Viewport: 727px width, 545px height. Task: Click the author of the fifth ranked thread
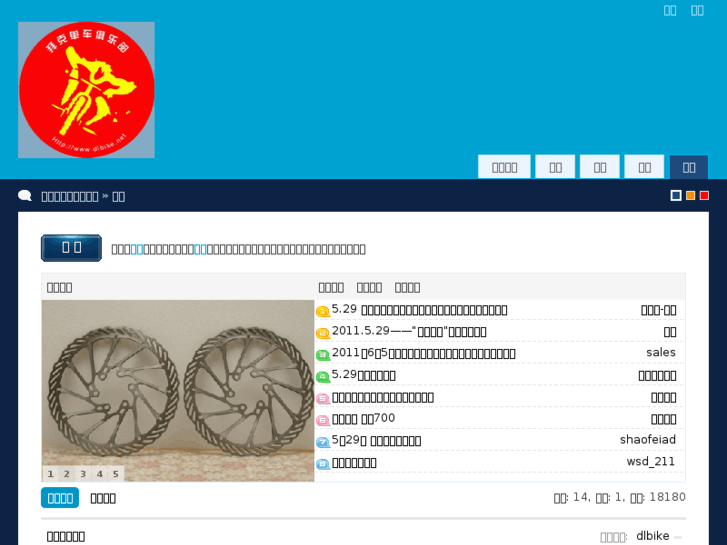coord(663,398)
